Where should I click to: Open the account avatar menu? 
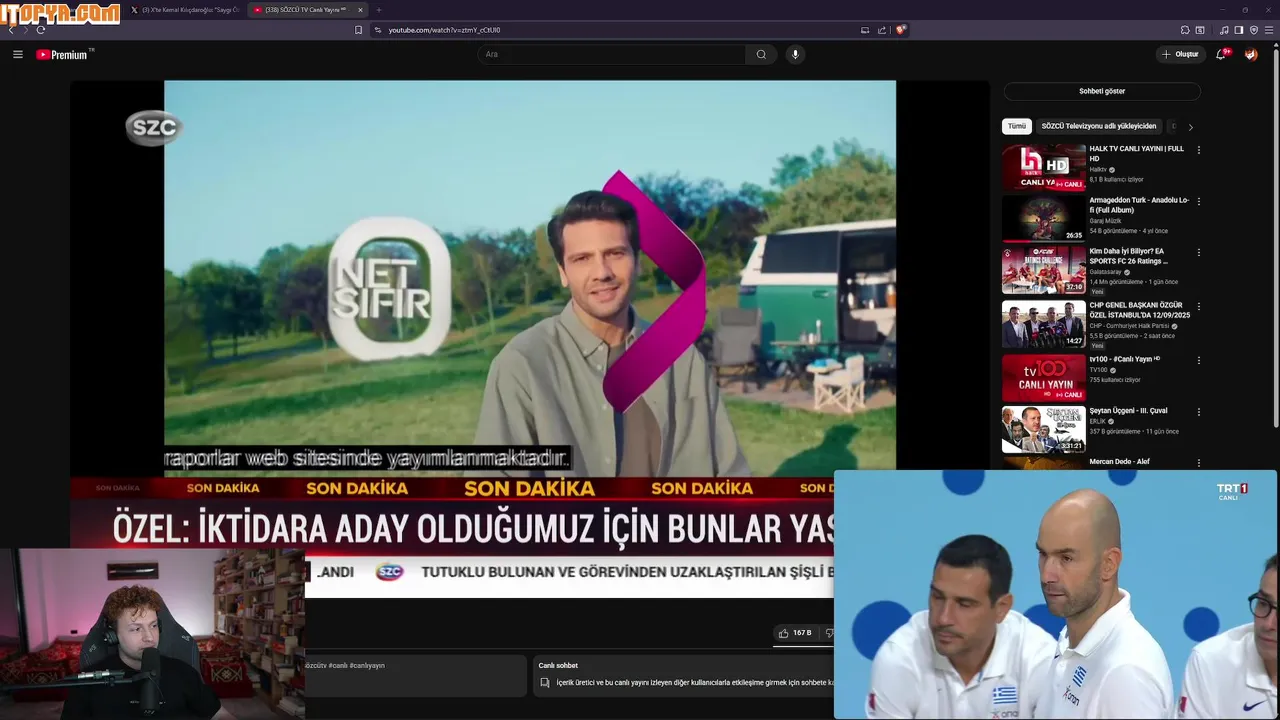coord(1251,54)
